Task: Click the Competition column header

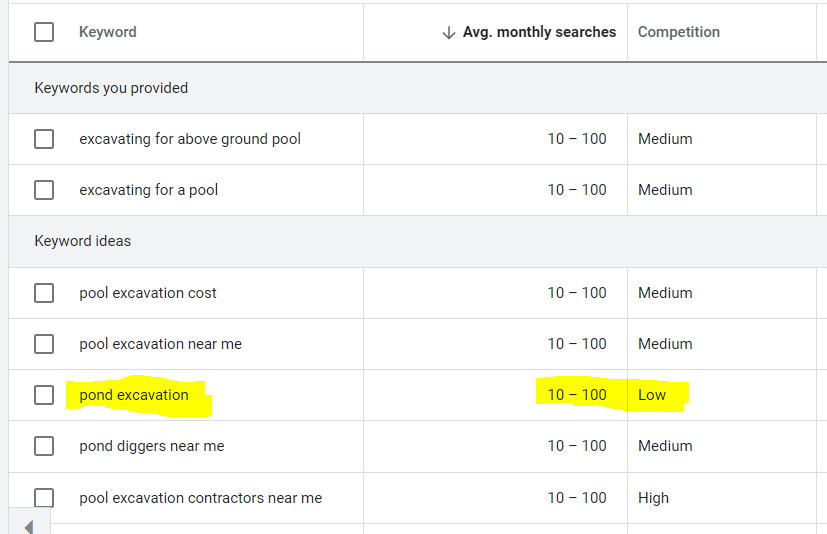Action: pyautogui.click(x=678, y=32)
